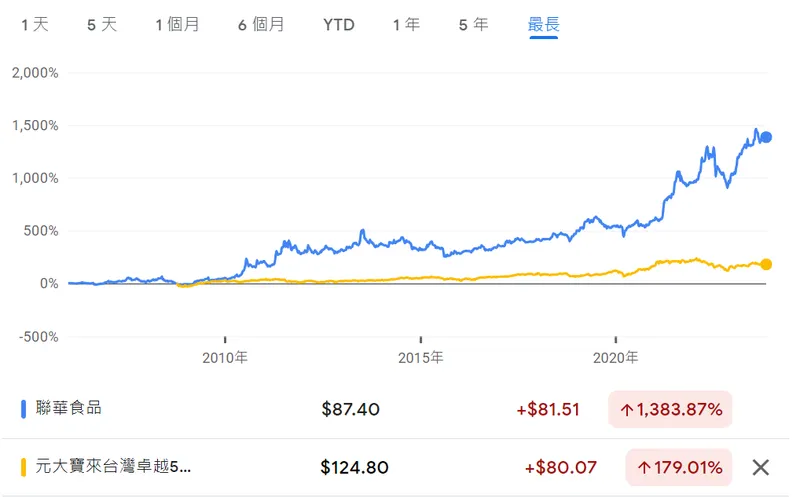Click the yellow 元大寶來 color marker

pos(23,467)
